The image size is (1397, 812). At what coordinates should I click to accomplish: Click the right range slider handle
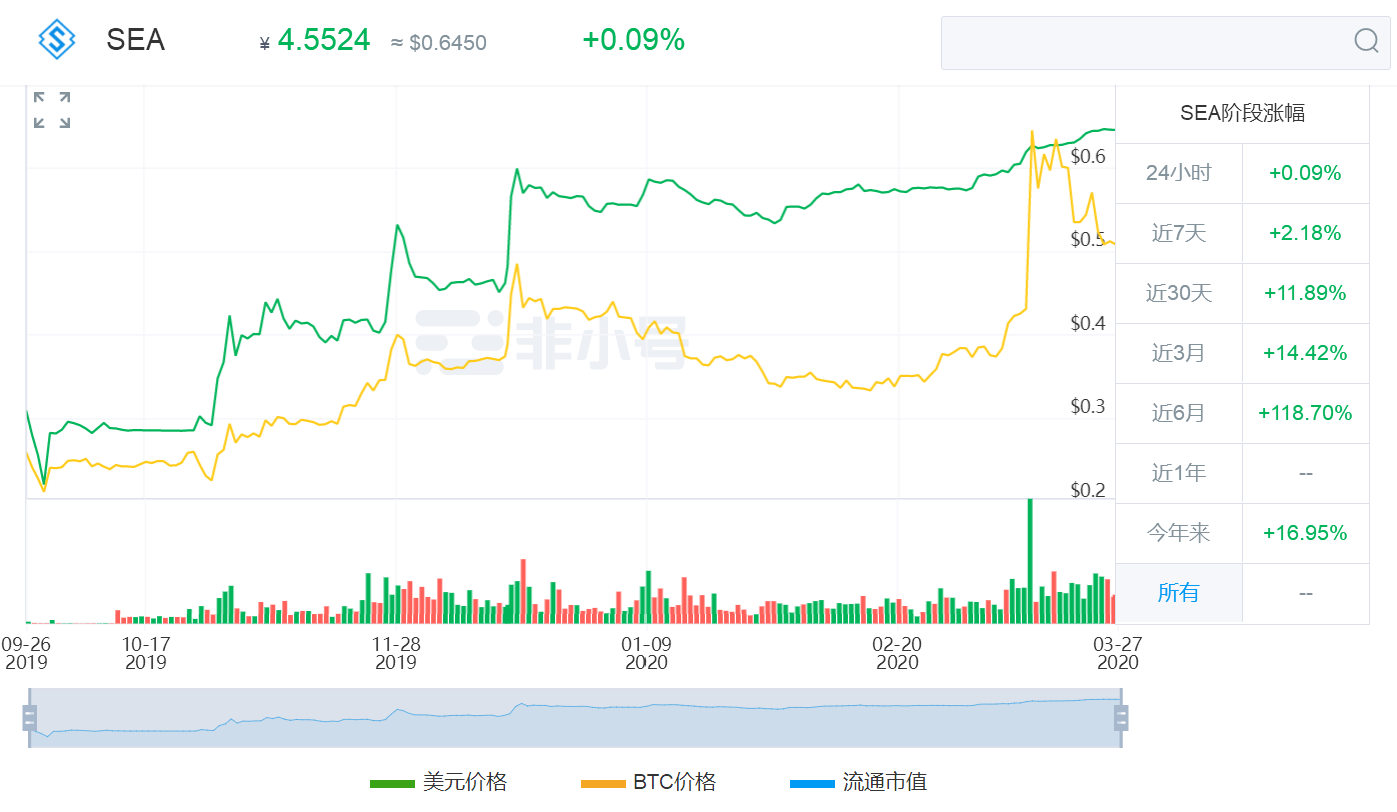1121,717
